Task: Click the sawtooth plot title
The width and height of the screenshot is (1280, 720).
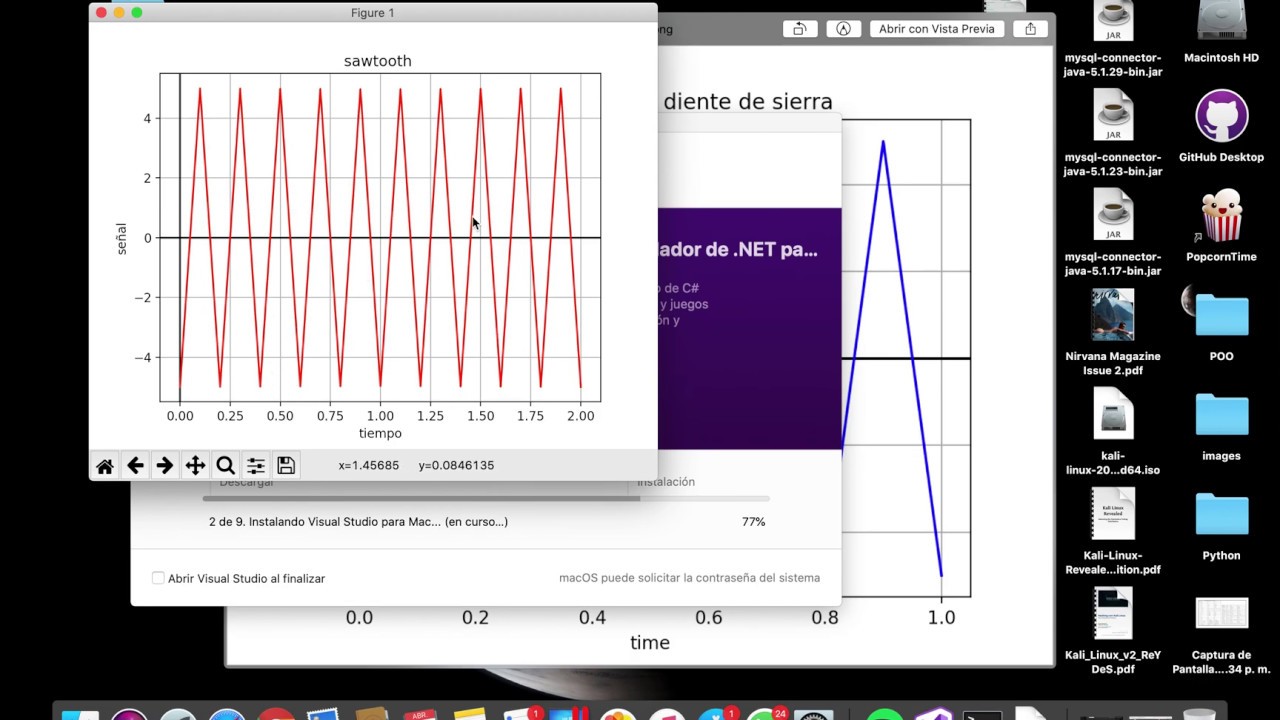Action: tap(378, 61)
